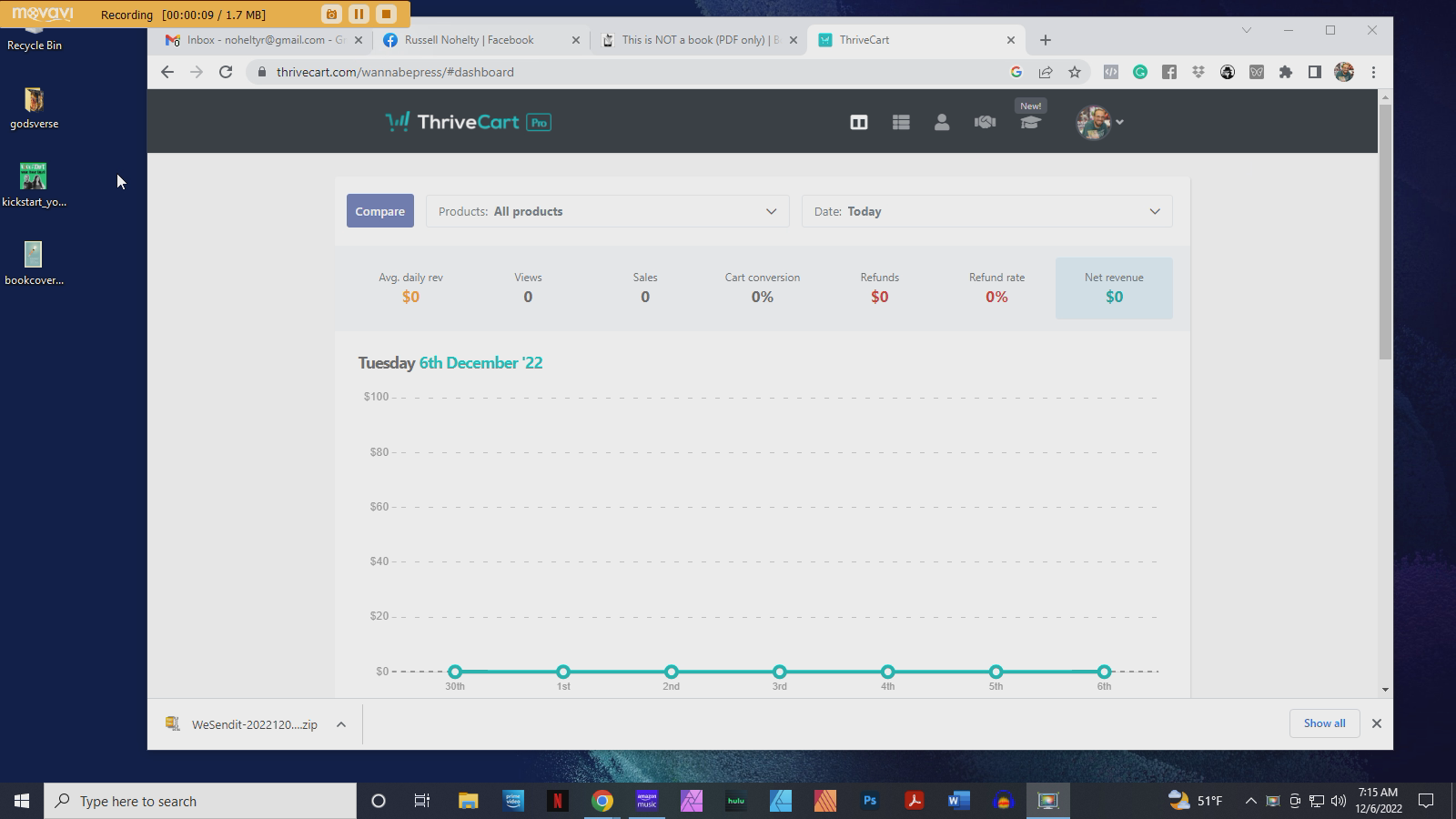Open the ThriveCart dashboard icon

click(858, 121)
